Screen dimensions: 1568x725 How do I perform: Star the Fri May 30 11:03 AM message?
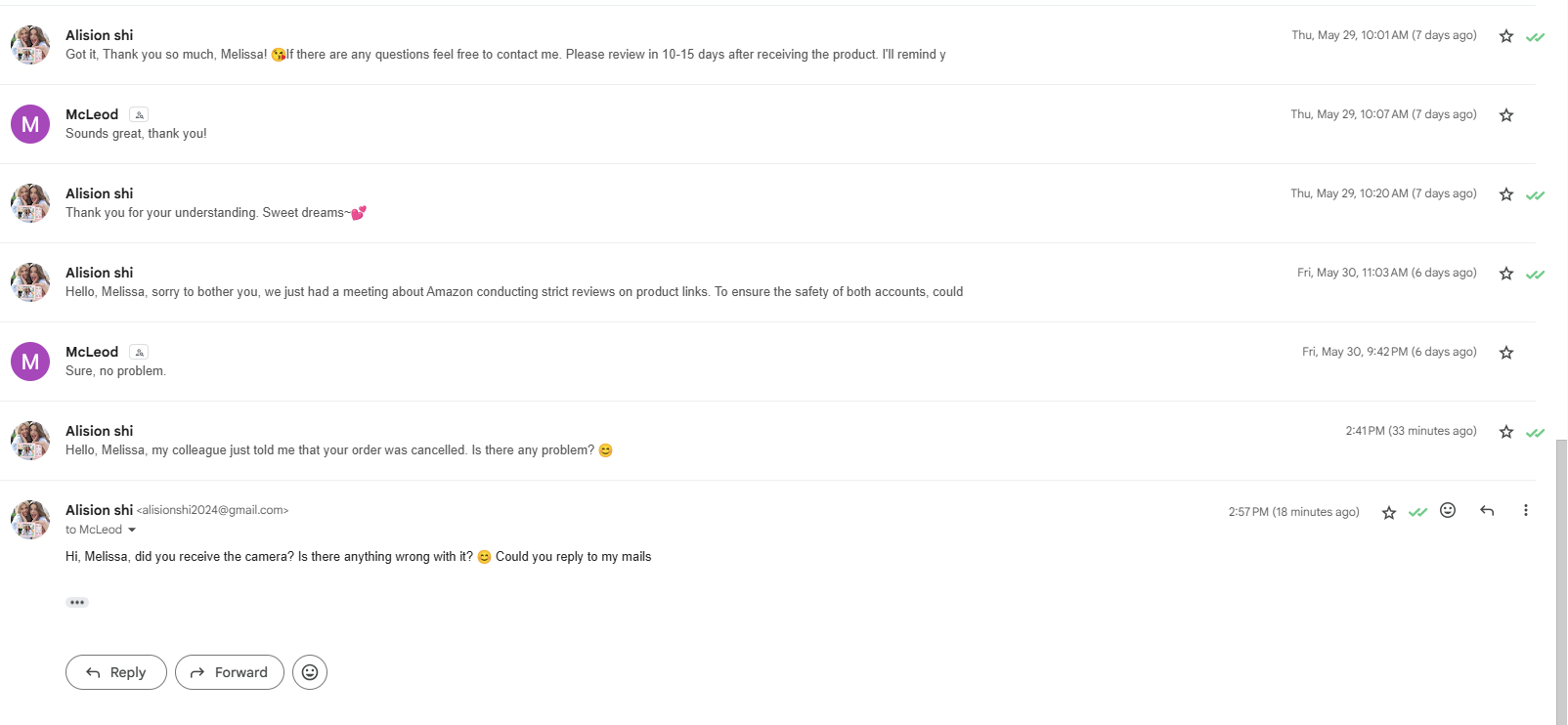click(1506, 274)
